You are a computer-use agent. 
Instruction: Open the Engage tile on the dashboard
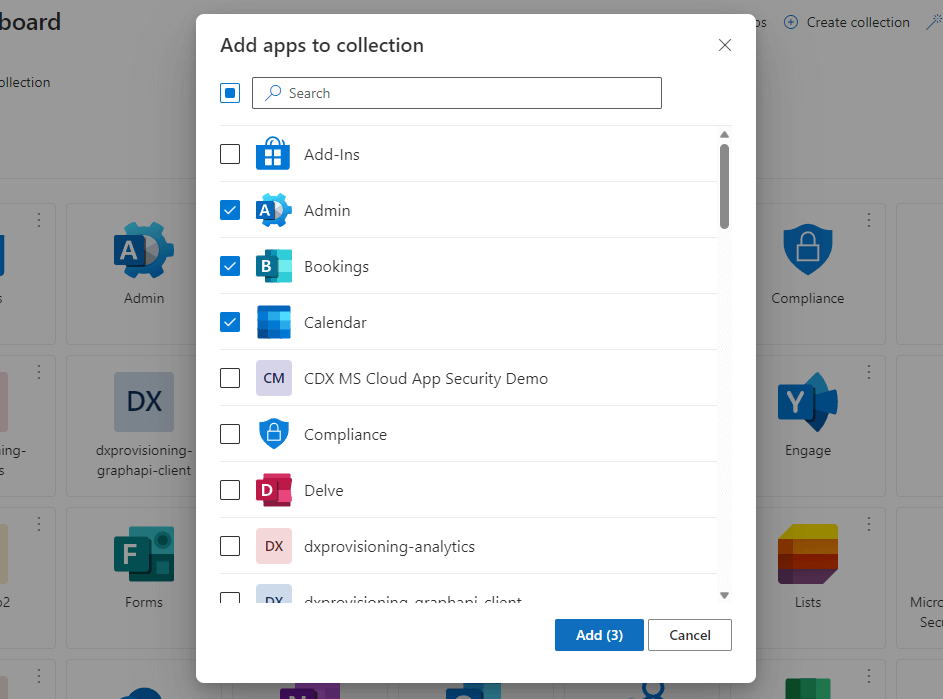pyautogui.click(x=808, y=426)
